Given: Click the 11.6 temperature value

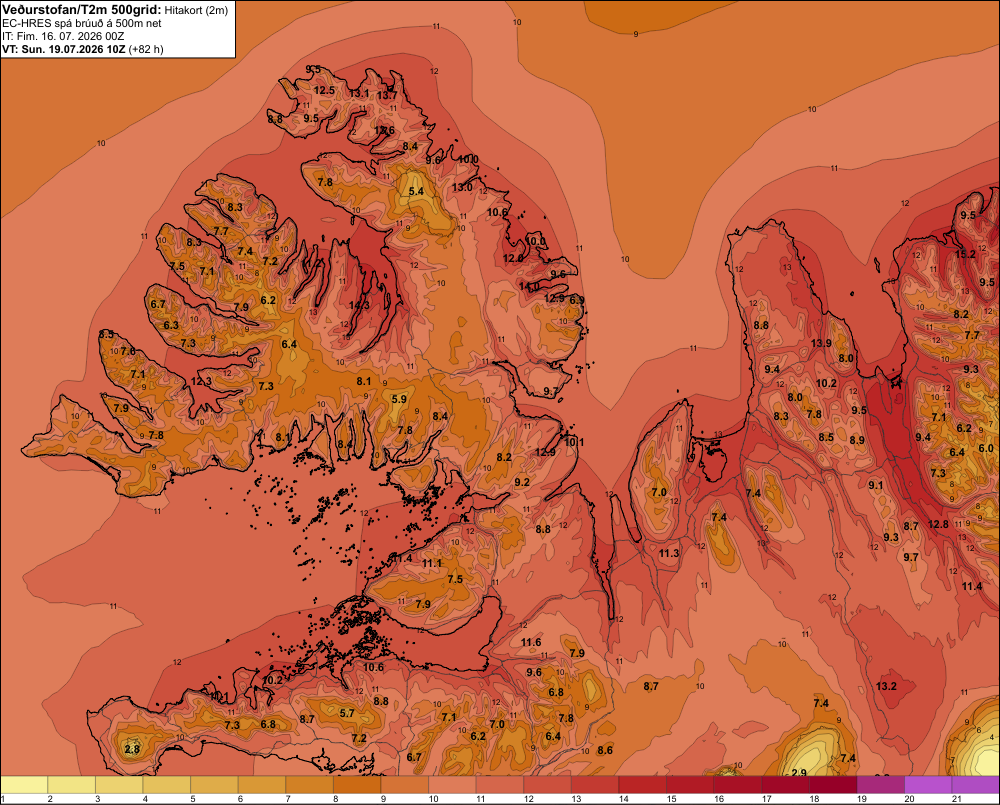Looking at the screenshot, I should point(531,642).
